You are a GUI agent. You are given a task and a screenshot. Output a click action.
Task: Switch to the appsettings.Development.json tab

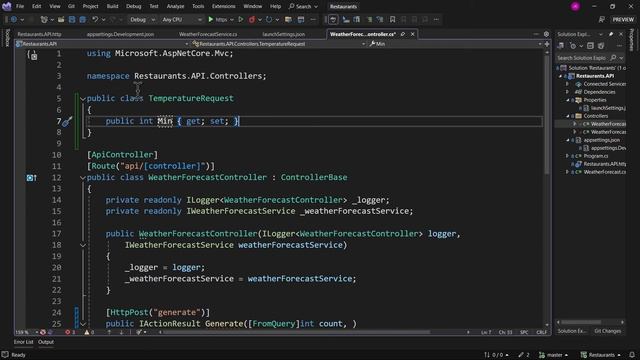click(120, 34)
